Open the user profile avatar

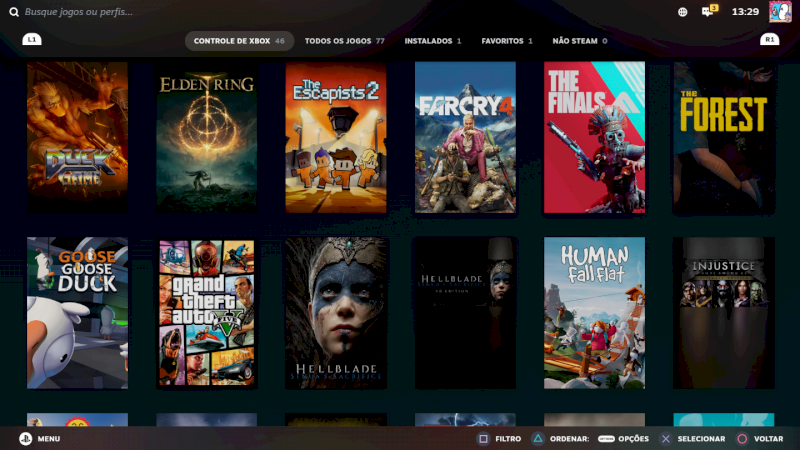point(780,11)
